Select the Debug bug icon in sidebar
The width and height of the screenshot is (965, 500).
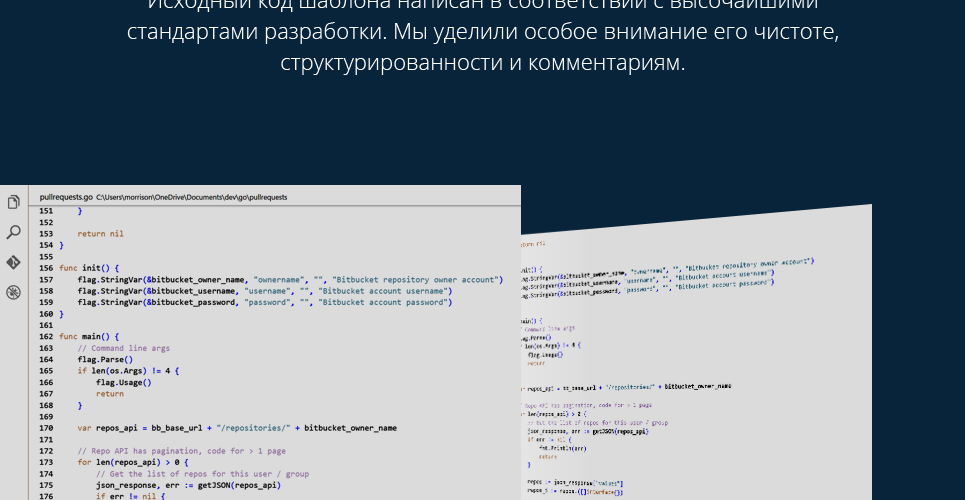(x=13, y=292)
